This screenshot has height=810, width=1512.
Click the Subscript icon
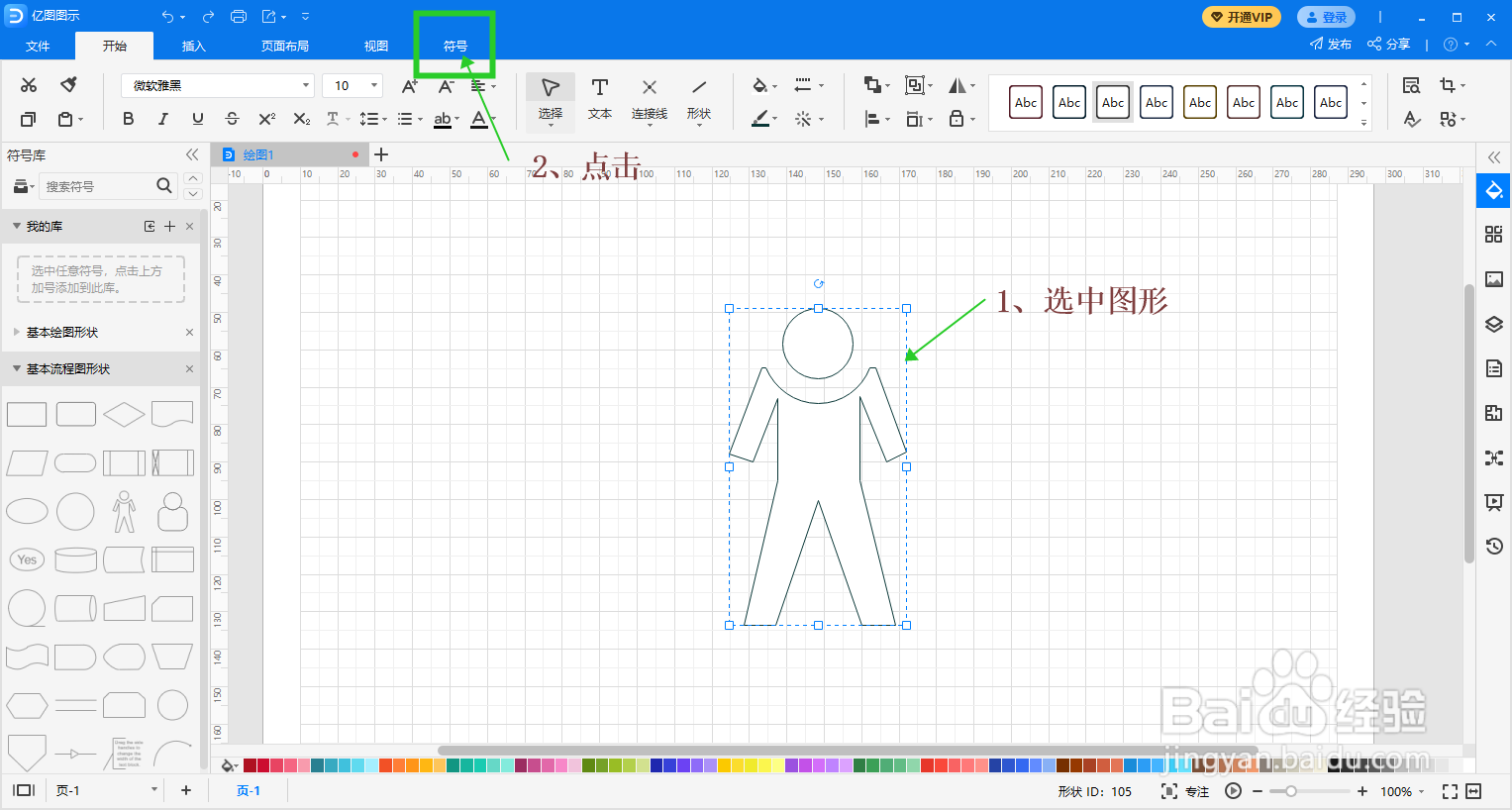302,119
